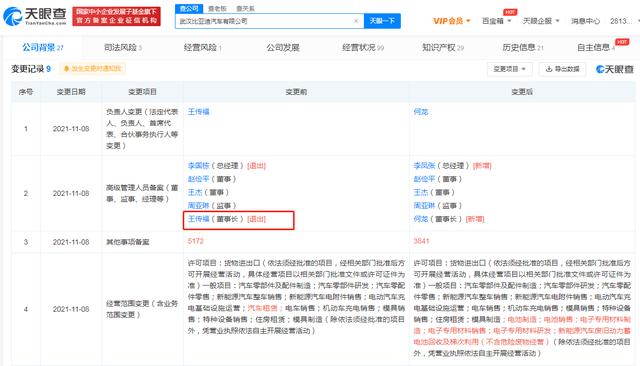
Task: Open 周亚琳 (监事) link in 变更后 column
Action: point(424,205)
